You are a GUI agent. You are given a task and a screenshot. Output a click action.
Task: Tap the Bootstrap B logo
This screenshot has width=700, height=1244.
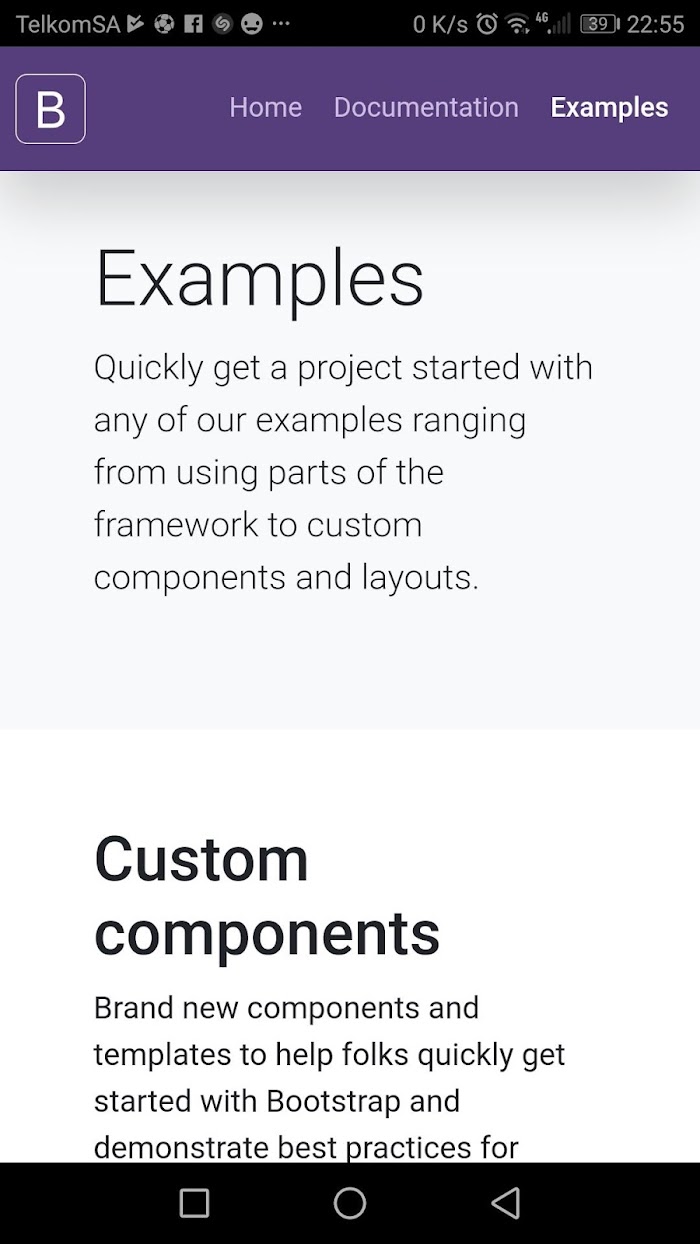[50, 108]
